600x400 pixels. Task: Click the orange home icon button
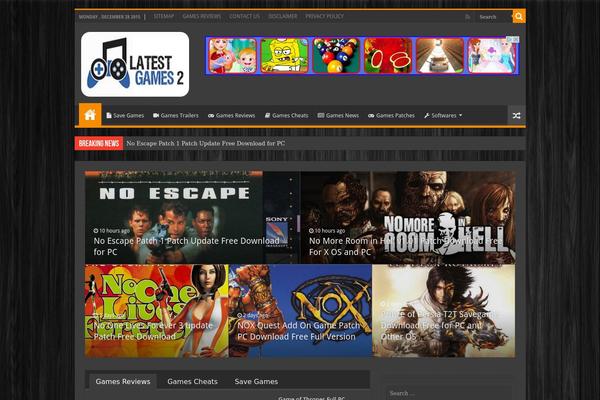pyautogui.click(x=90, y=114)
